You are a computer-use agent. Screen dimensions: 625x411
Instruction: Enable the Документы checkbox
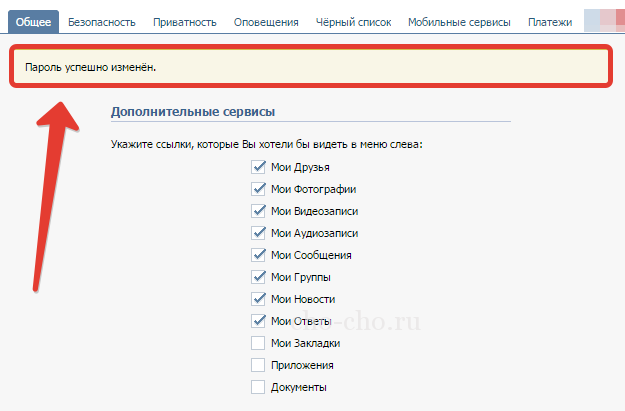[258, 387]
